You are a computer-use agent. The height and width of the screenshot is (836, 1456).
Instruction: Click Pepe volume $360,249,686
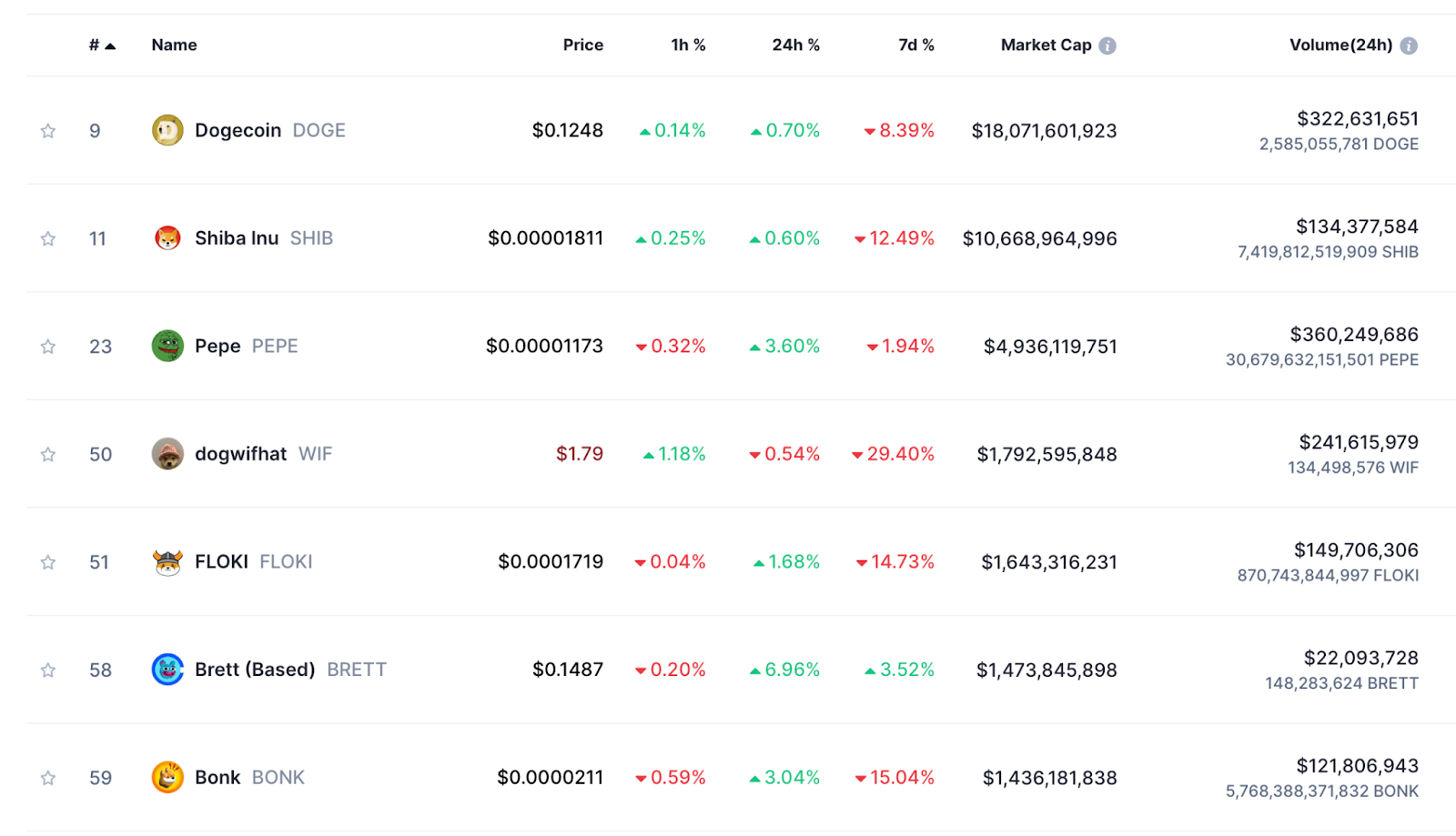[1354, 335]
